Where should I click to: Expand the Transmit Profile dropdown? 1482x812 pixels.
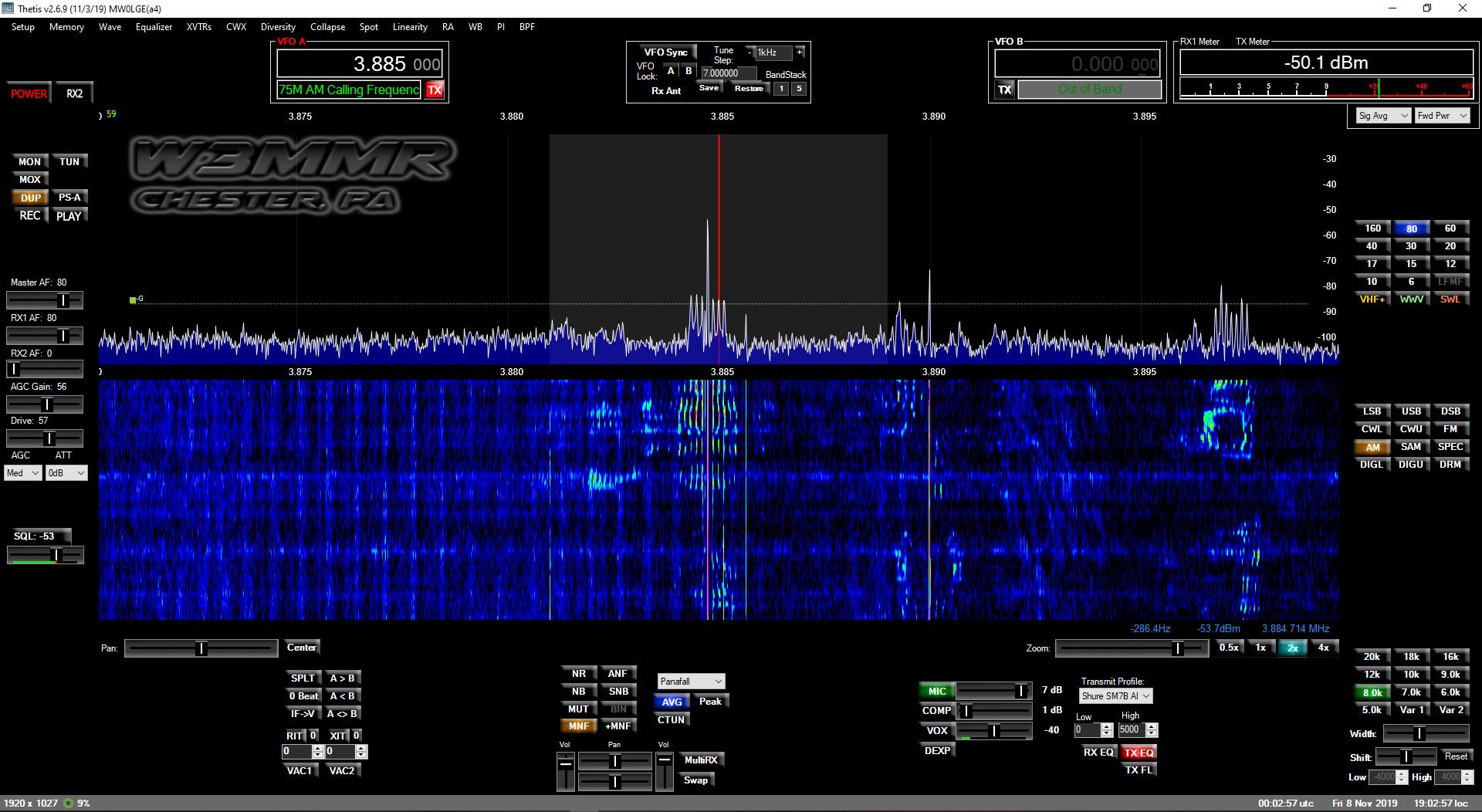click(1115, 696)
